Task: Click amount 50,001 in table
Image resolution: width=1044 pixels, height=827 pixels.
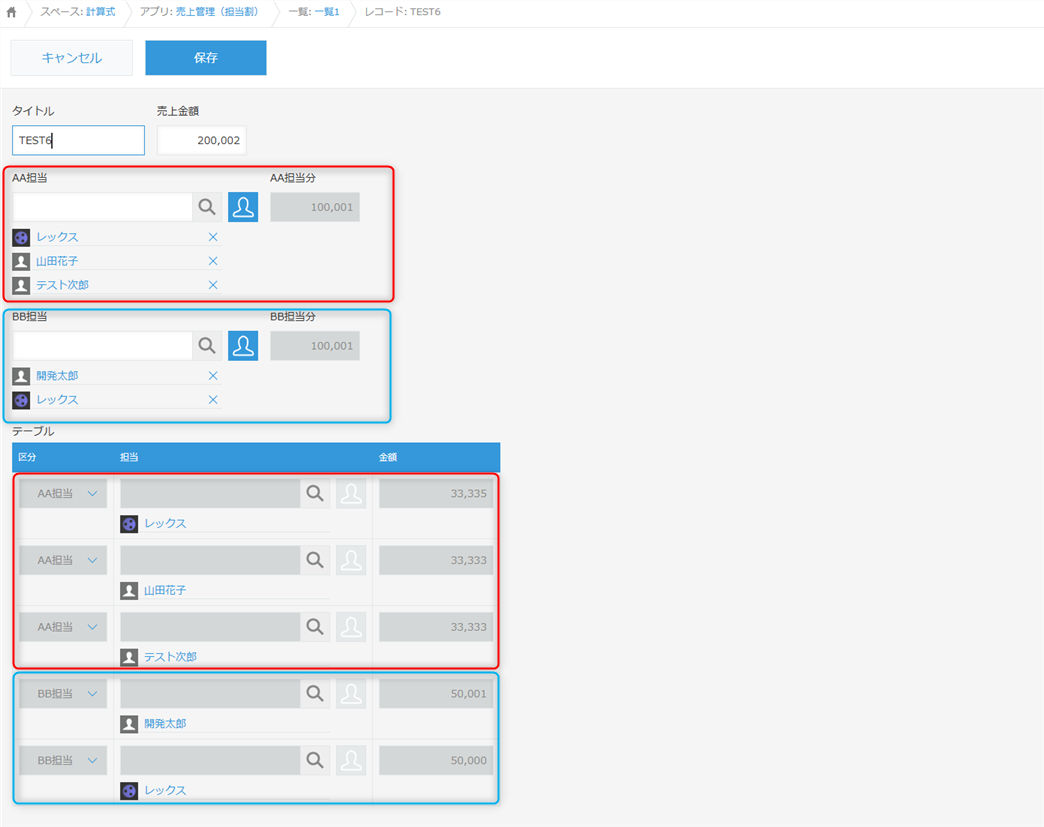Action: point(436,693)
